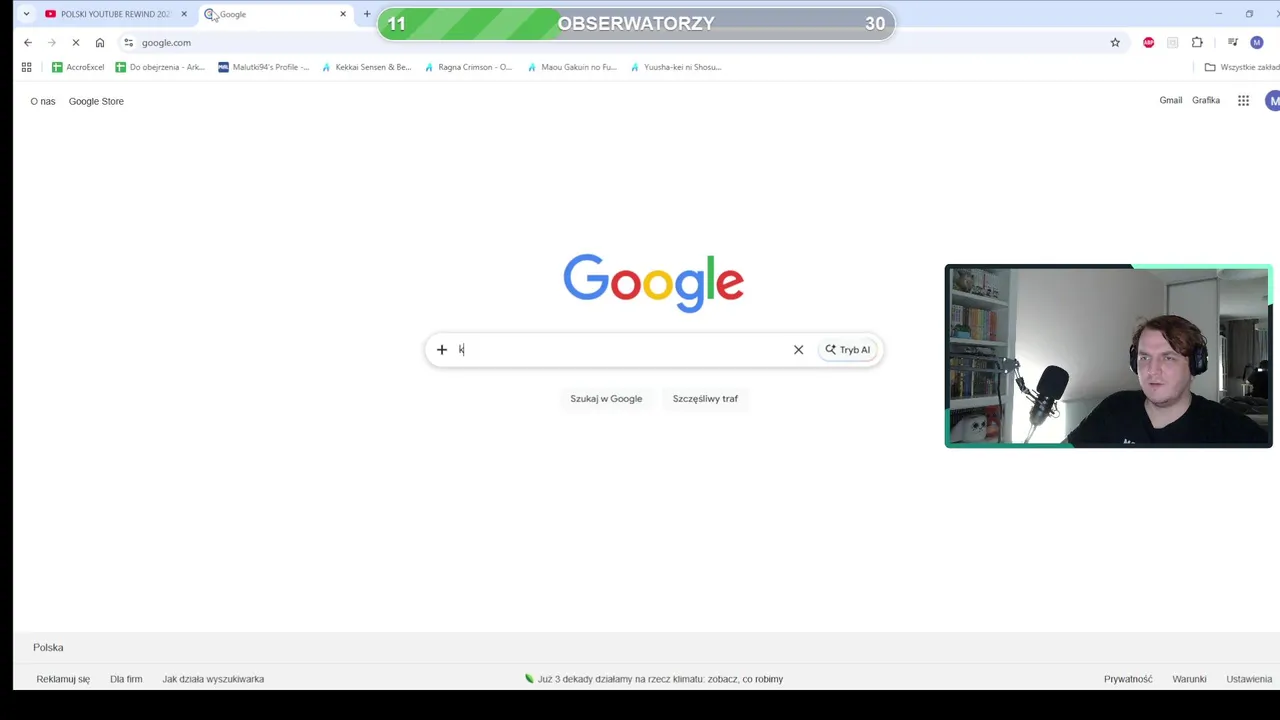Click the OBSERWATORZY progress bar overlay
This screenshot has width=1280, height=720.
tap(636, 23)
